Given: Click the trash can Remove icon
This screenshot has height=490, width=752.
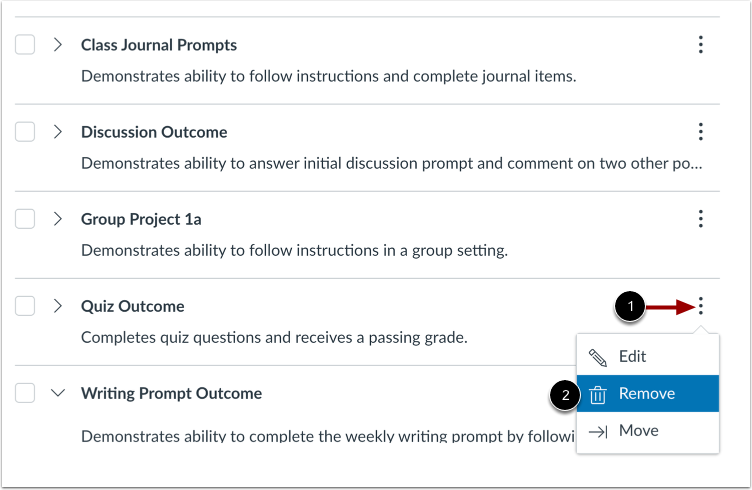Looking at the screenshot, I should 598,394.
